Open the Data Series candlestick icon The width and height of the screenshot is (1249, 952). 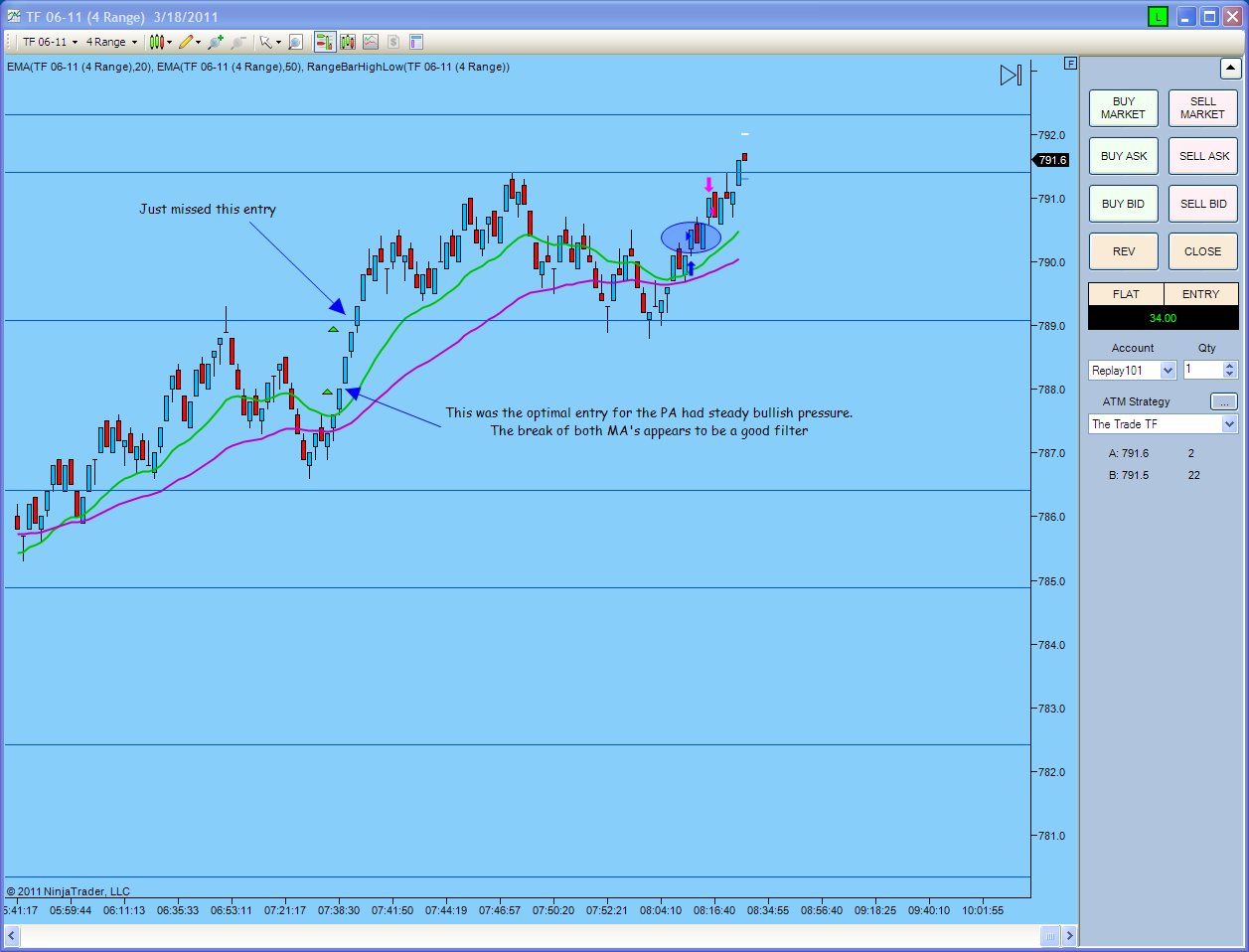[348, 42]
